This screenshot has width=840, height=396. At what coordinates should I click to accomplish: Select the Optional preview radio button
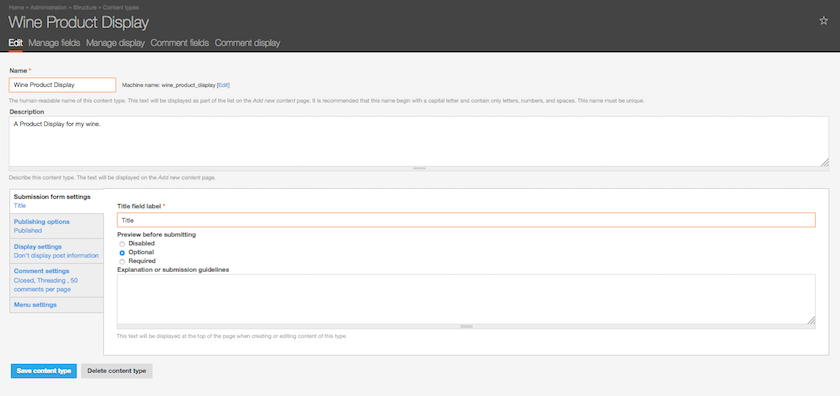click(122, 252)
